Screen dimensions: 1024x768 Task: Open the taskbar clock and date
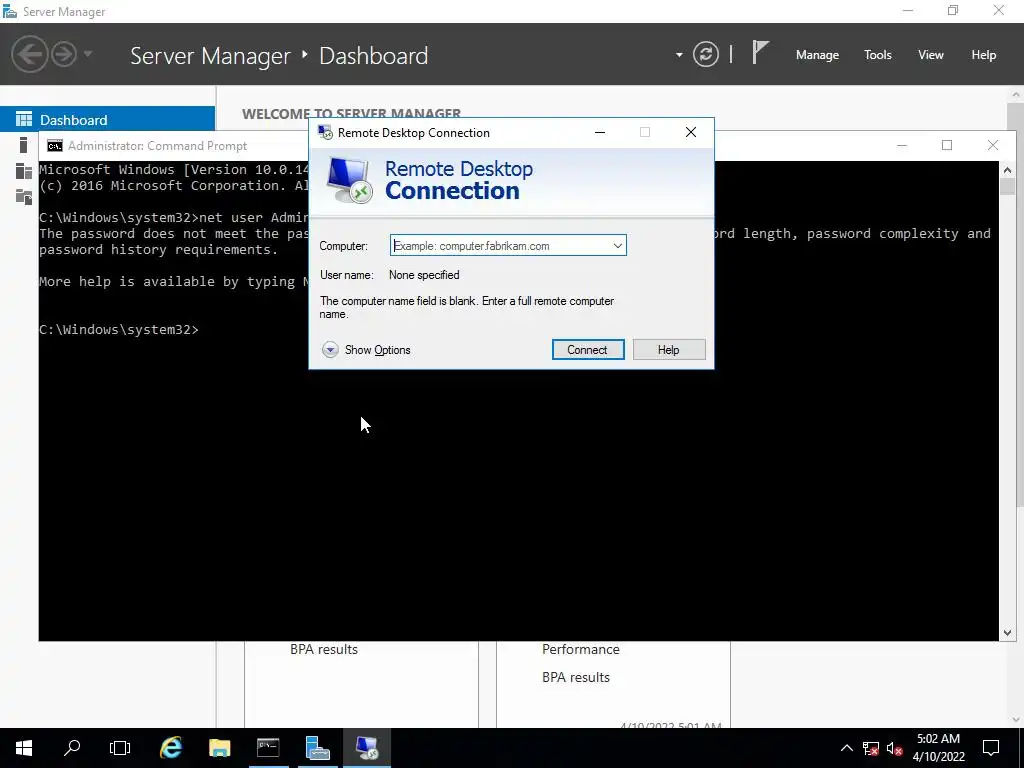click(938, 748)
